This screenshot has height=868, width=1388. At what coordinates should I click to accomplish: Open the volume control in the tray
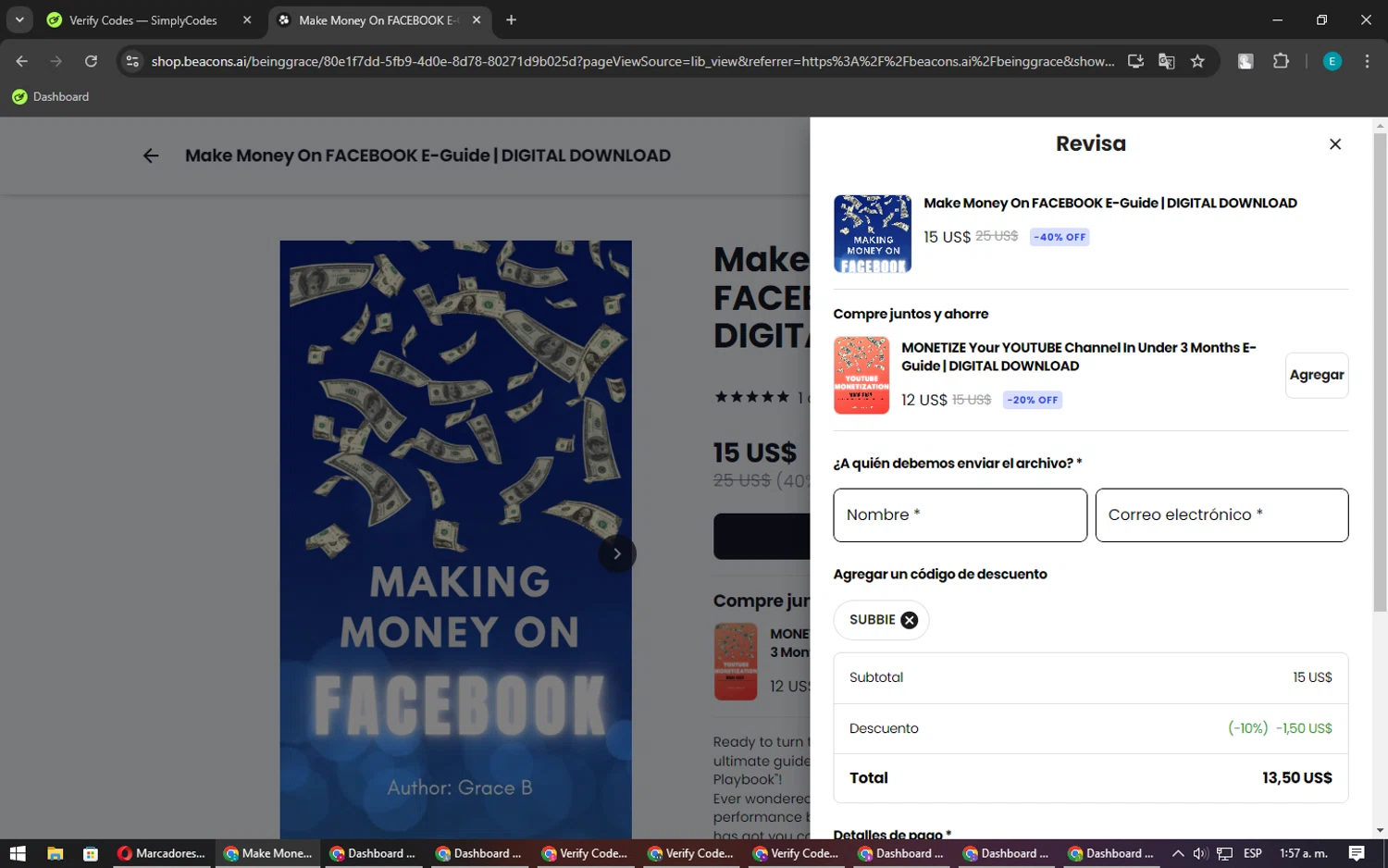point(1200,853)
